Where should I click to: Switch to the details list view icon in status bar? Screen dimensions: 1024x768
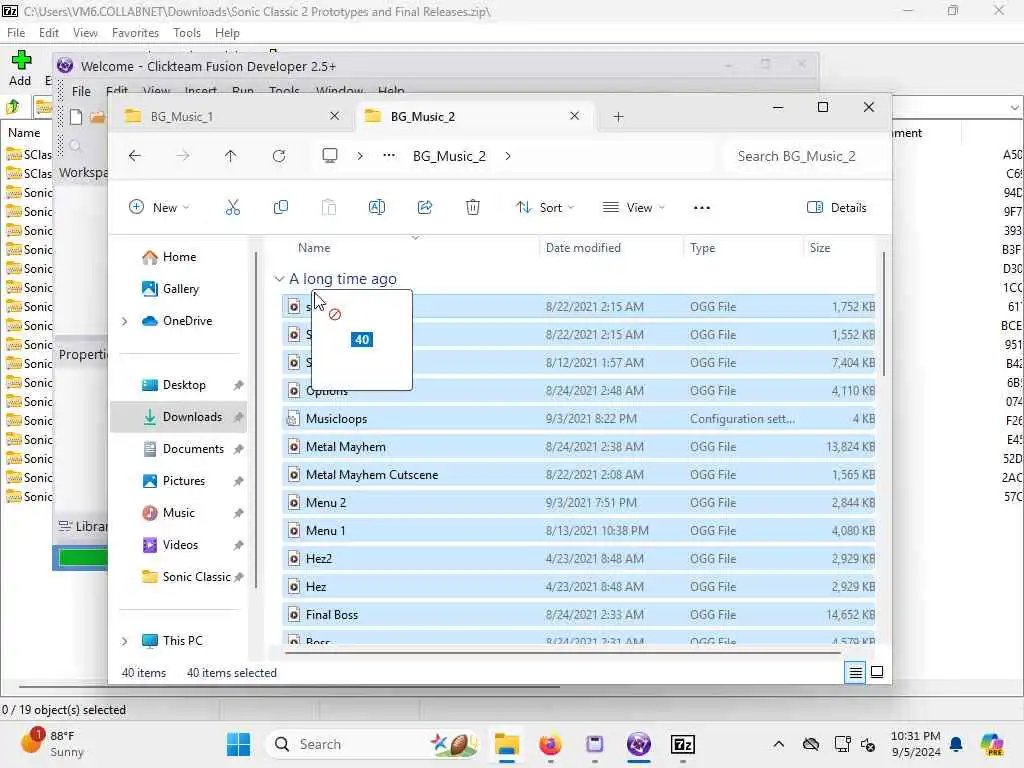856,673
